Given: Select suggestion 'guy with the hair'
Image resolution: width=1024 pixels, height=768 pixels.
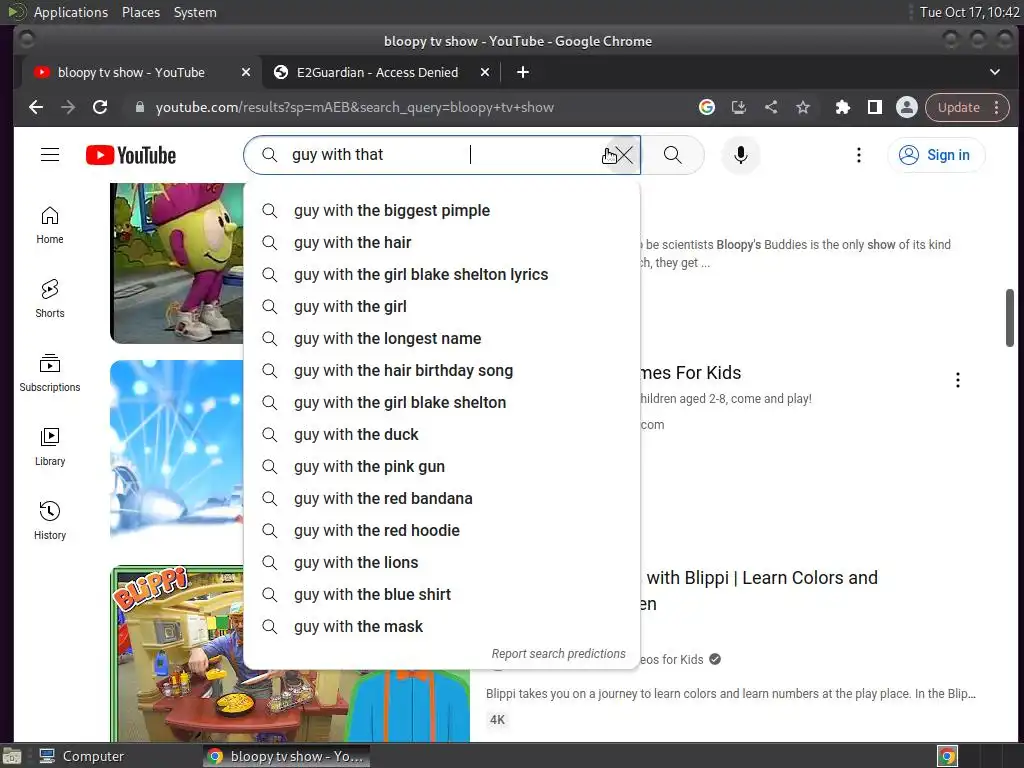Looking at the screenshot, I should 441,242.
